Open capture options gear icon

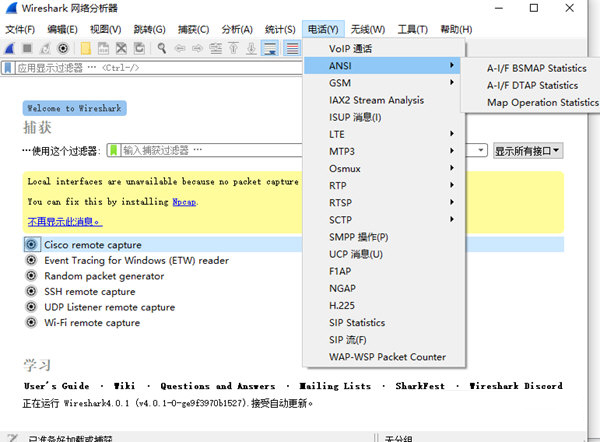pos(63,48)
